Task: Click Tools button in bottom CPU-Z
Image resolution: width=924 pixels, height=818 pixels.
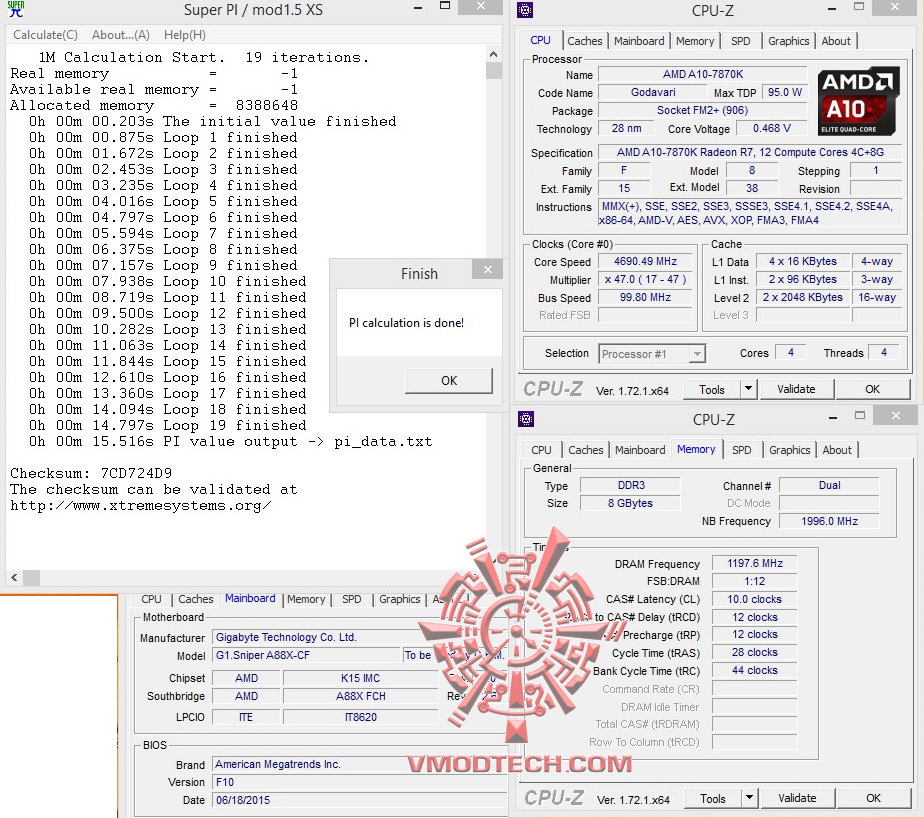Action: pos(712,799)
